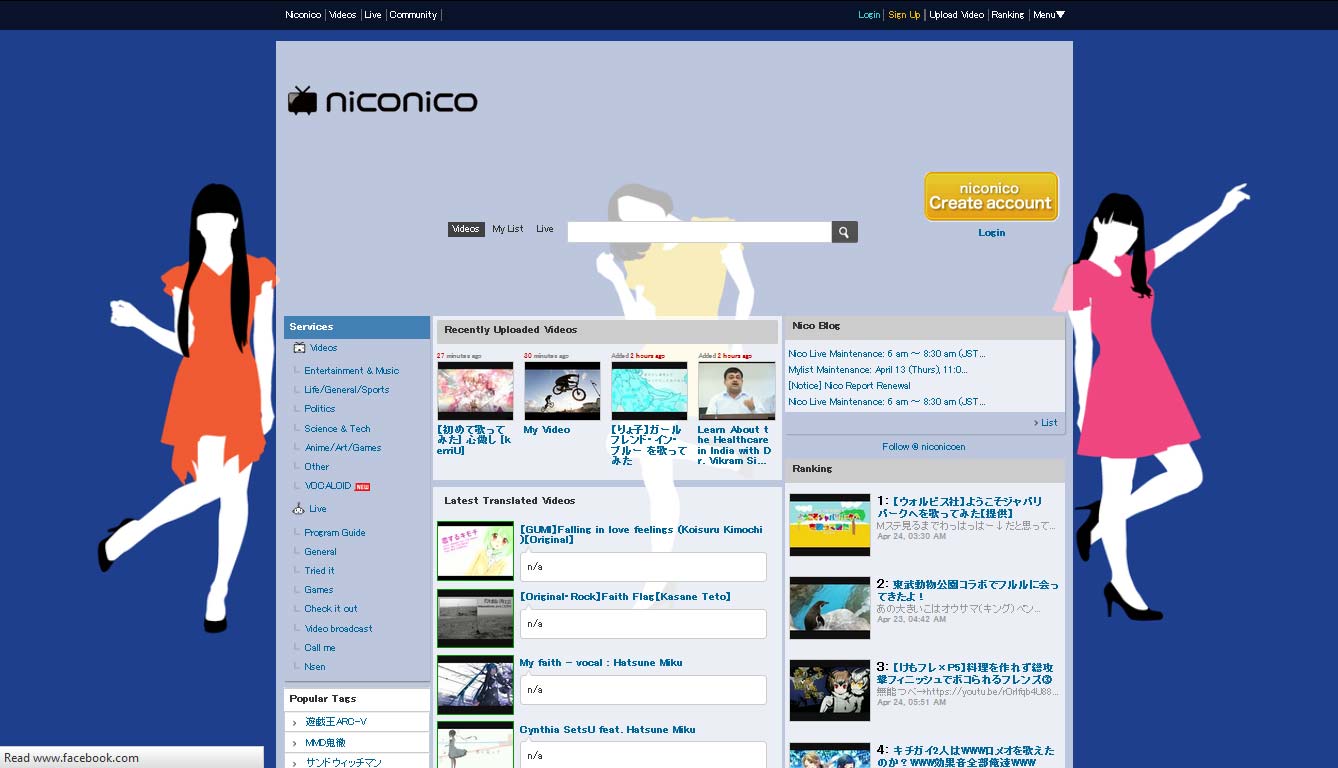Click Login in the top bar
Image resolution: width=1338 pixels, height=768 pixels.
coord(869,15)
